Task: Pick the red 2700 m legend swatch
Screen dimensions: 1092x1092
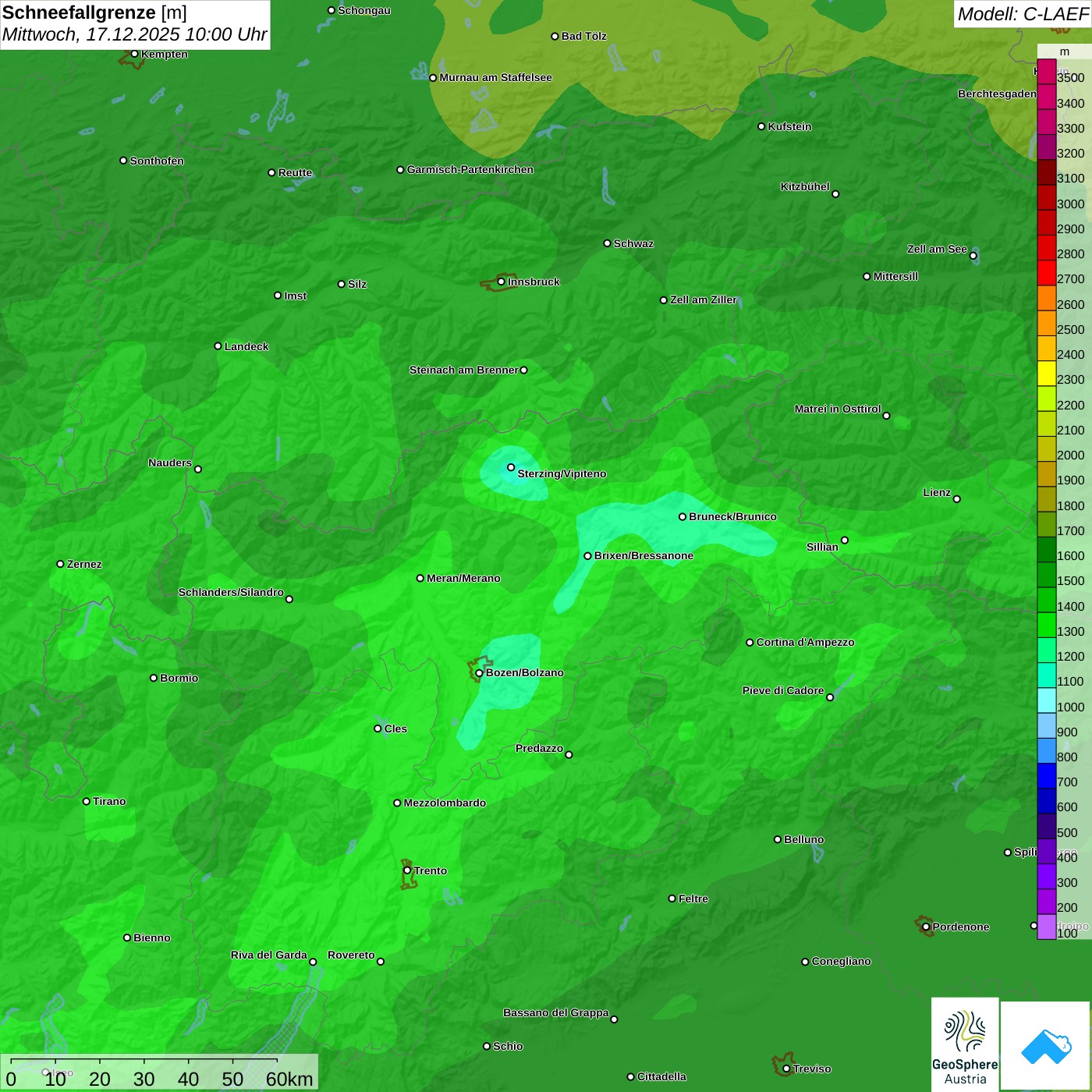Action: tap(1046, 273)
